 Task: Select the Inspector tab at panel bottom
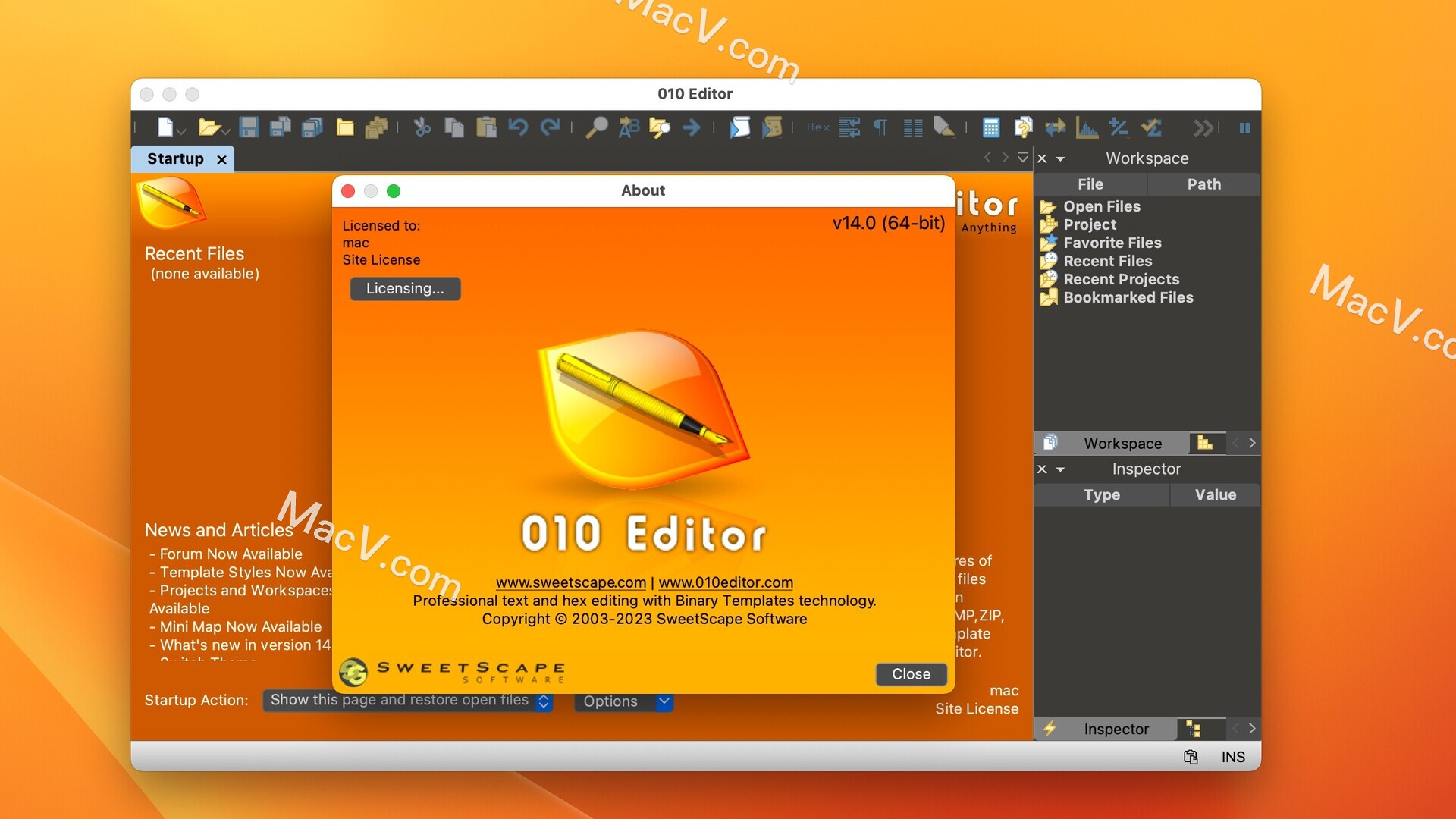[x=1116, y=729]
